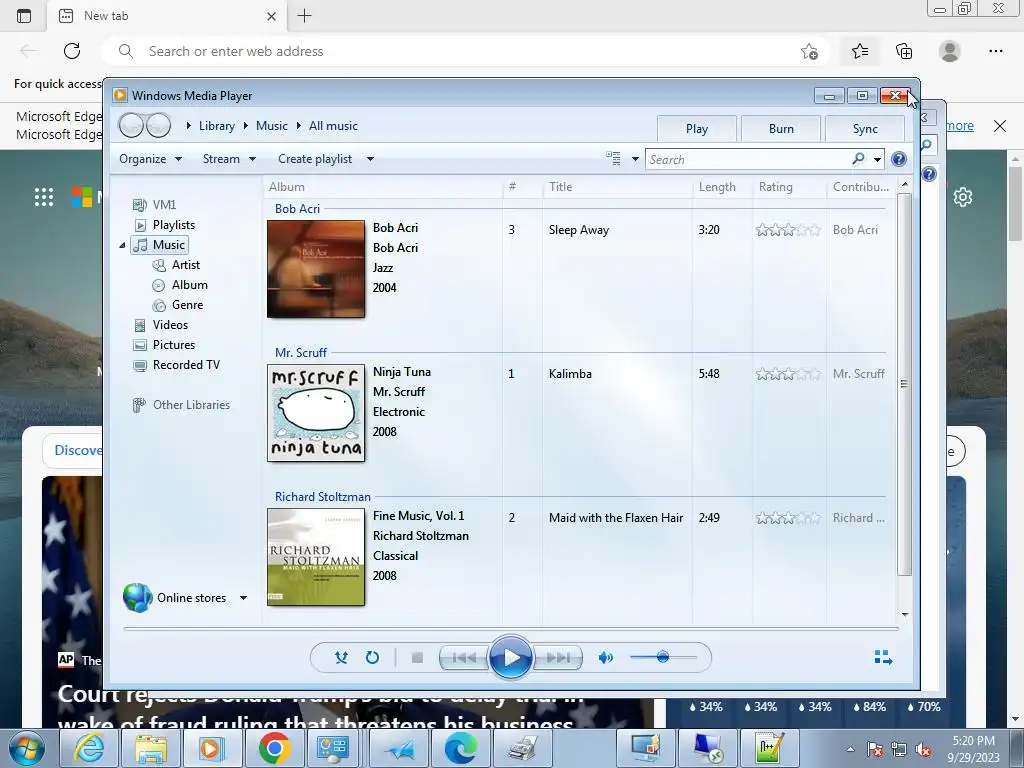Click the View options icon
1024x768 pixels.
pyautogui.click(x=613, y=158)
